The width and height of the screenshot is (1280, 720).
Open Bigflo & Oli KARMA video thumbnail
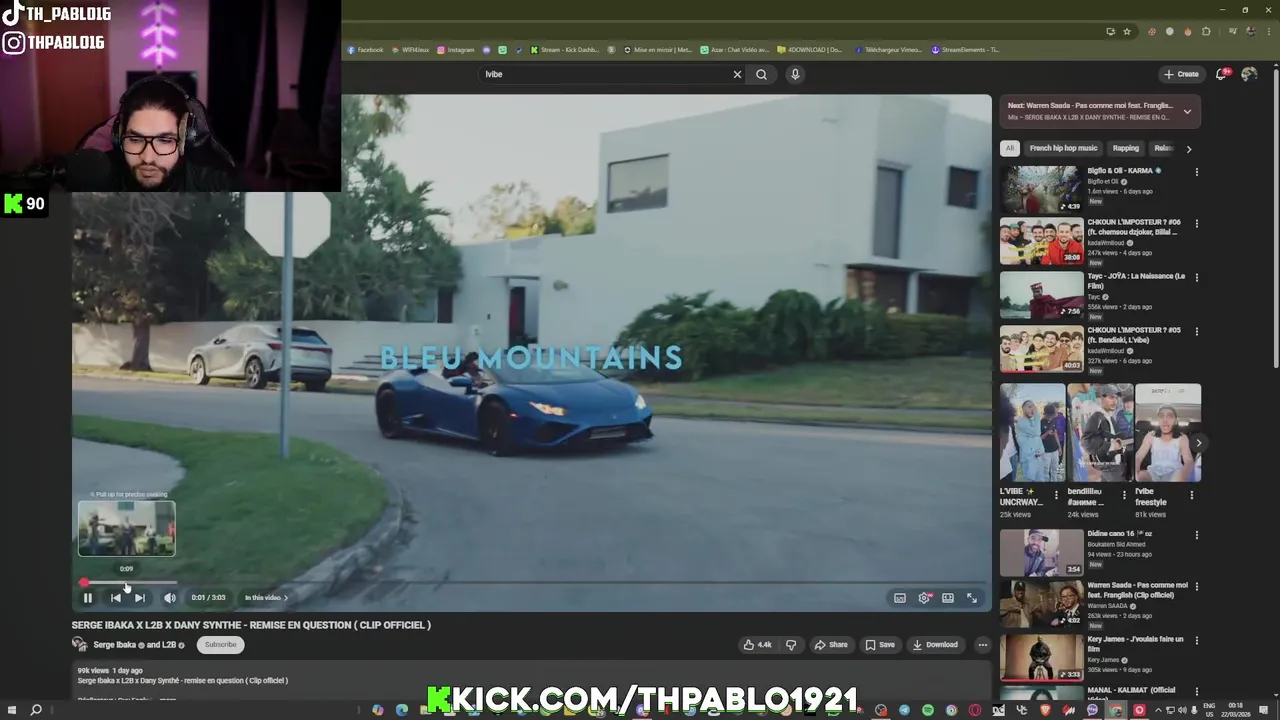point(1041,189)
